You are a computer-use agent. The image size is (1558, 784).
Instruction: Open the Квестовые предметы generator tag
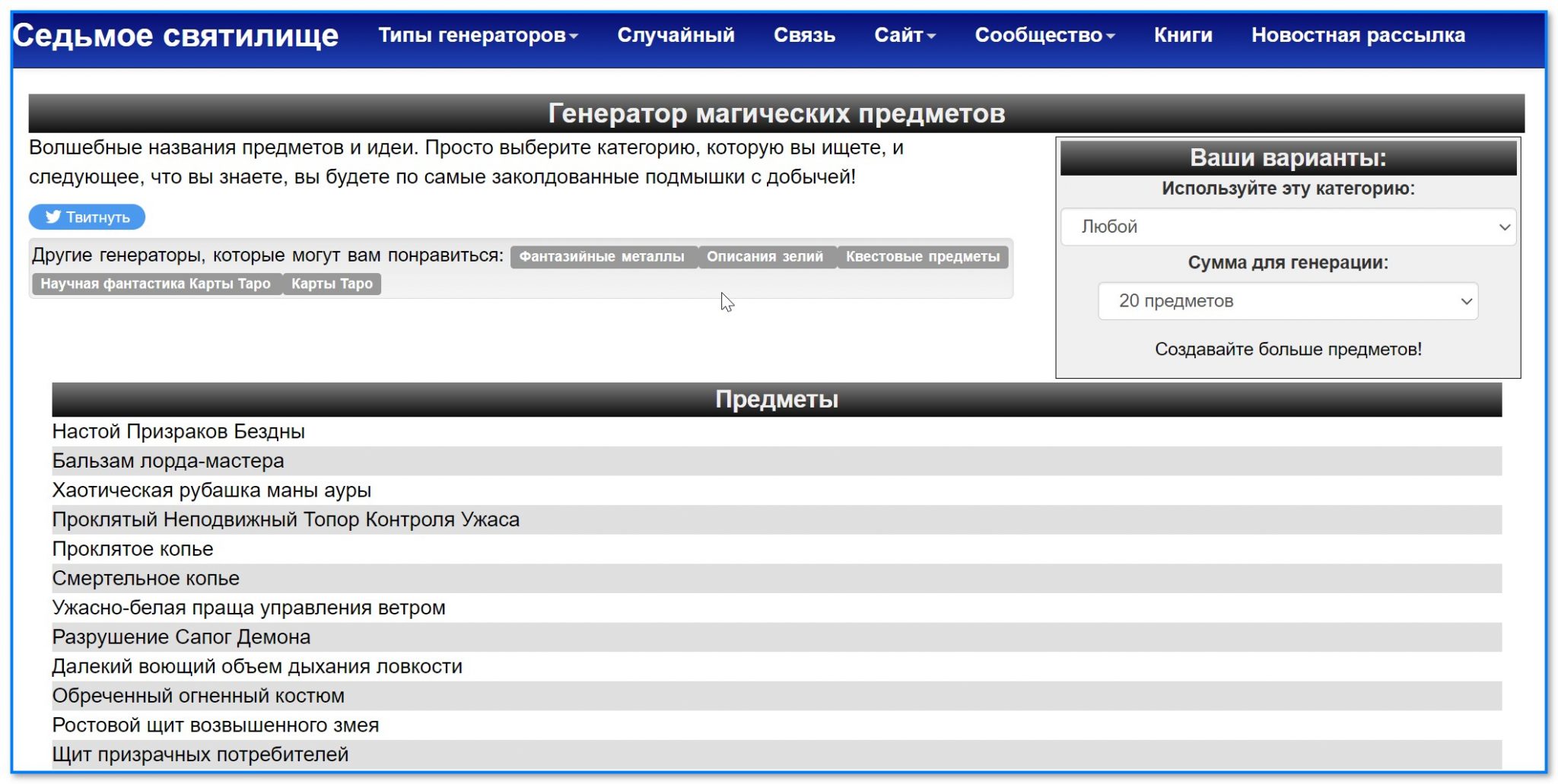click(x=923, y=257)
